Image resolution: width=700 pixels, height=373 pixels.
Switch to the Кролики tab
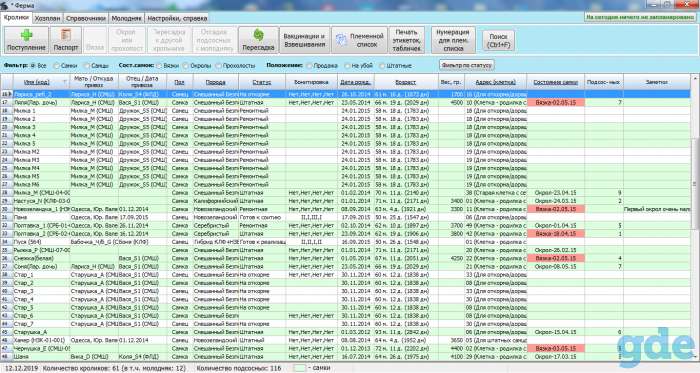(x=16, y=17)
